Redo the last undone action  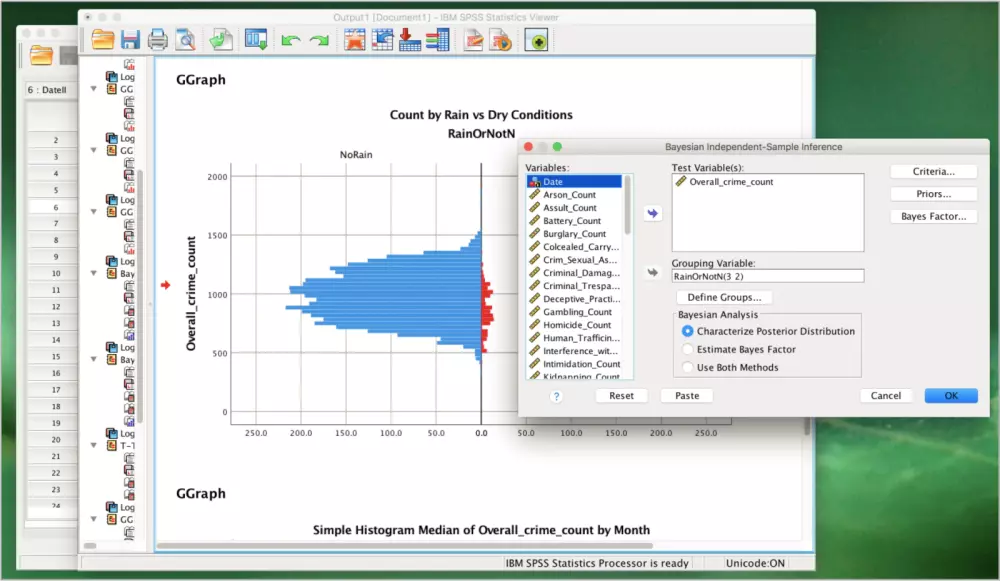[x=319, y=40]
